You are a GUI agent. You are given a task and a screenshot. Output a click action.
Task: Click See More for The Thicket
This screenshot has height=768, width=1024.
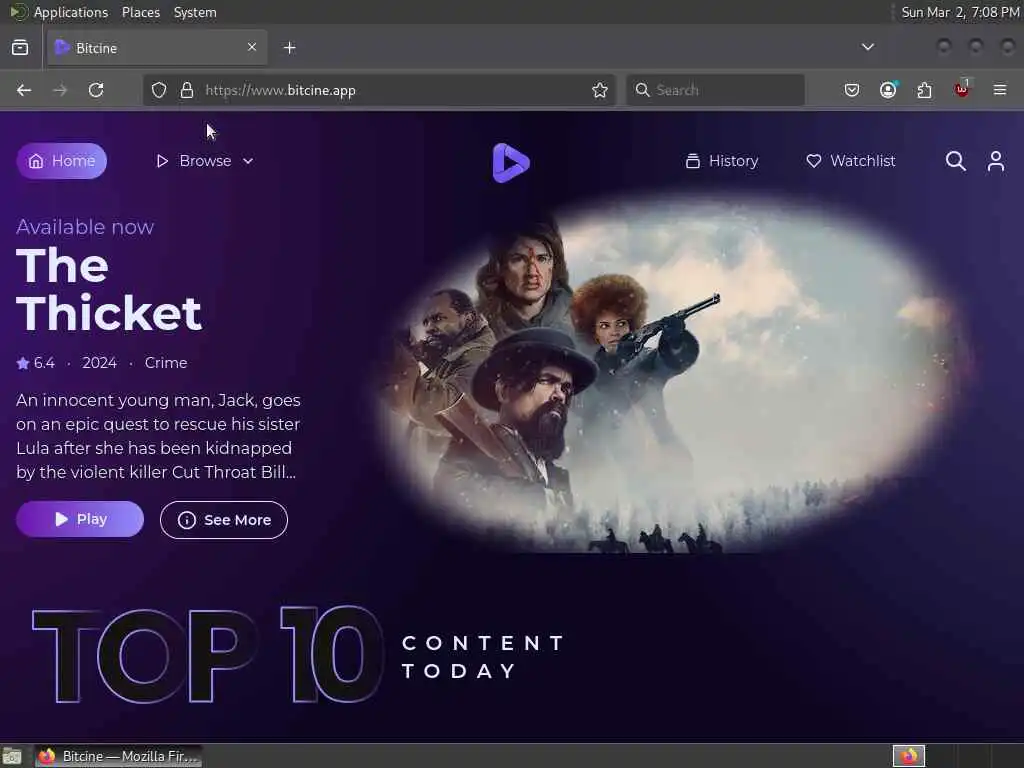coord(224,520)
